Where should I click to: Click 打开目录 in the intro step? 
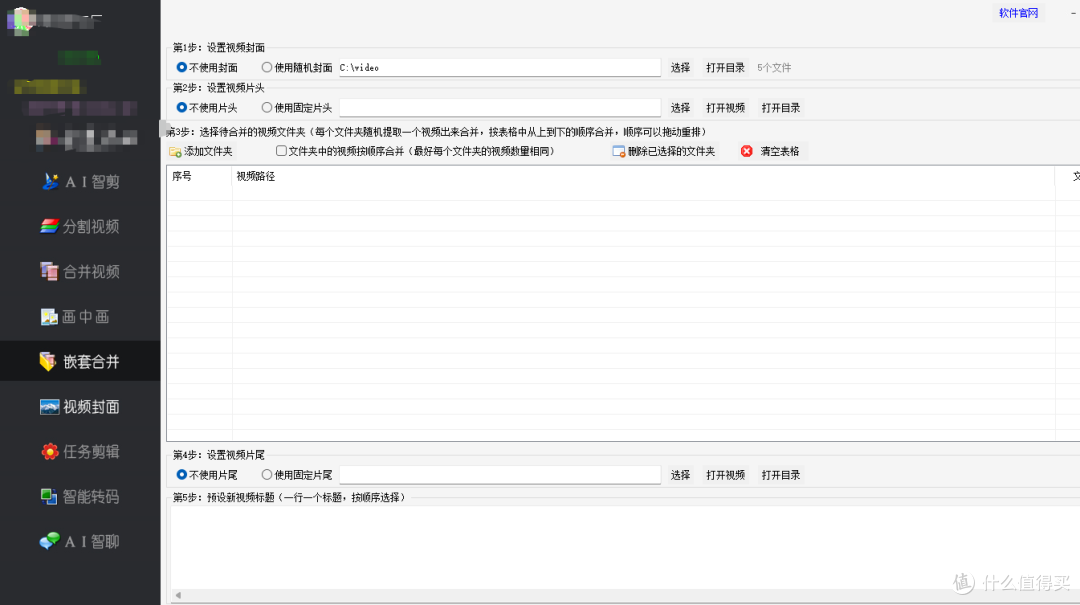point(781,107)
